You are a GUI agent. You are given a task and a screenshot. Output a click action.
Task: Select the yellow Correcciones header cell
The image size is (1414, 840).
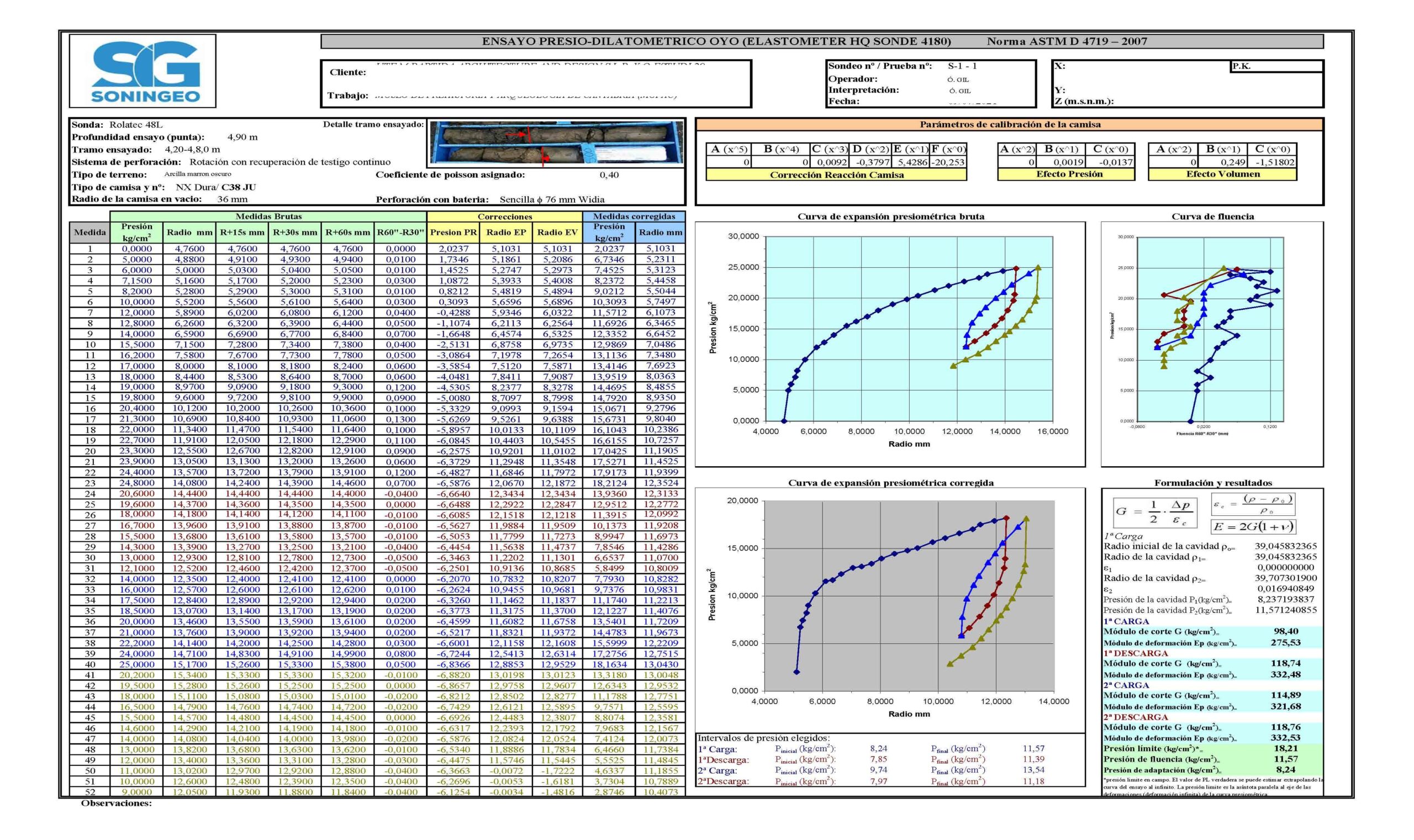pyautogui.click(x=504, y=216)
